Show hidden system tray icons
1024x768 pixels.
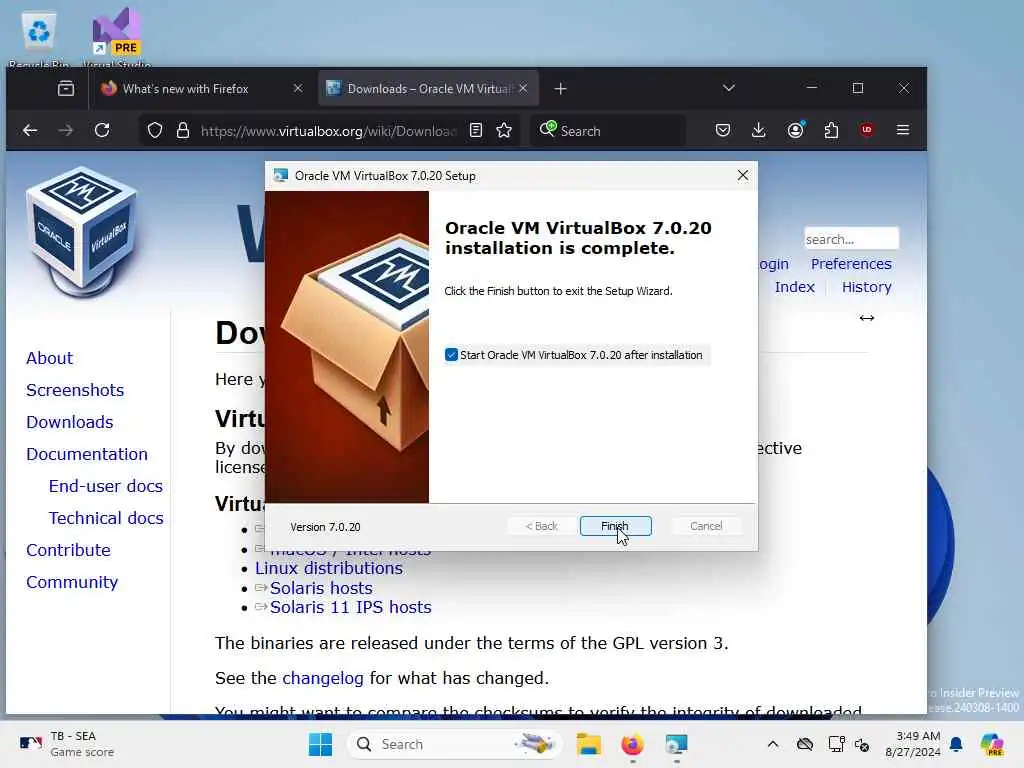coord(773,744)
